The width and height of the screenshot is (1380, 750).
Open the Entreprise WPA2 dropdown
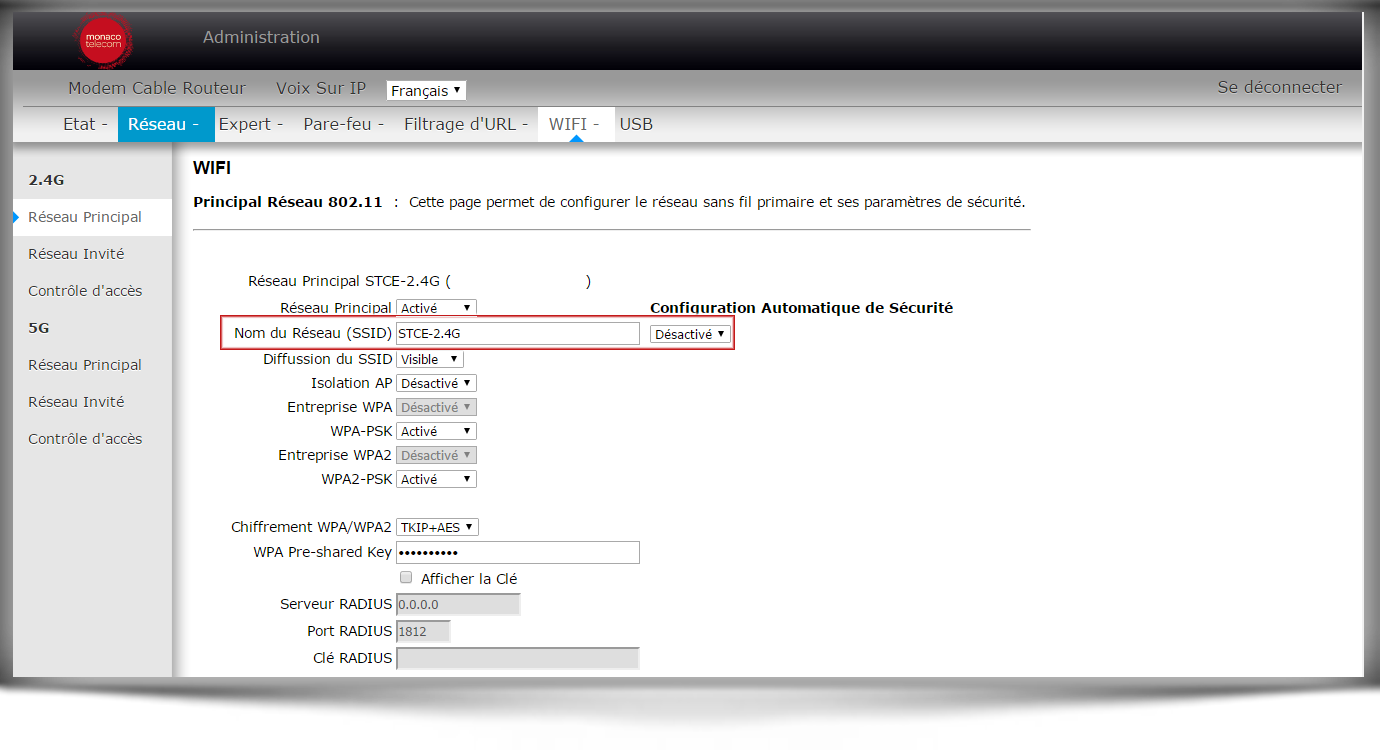coord(436,455)
